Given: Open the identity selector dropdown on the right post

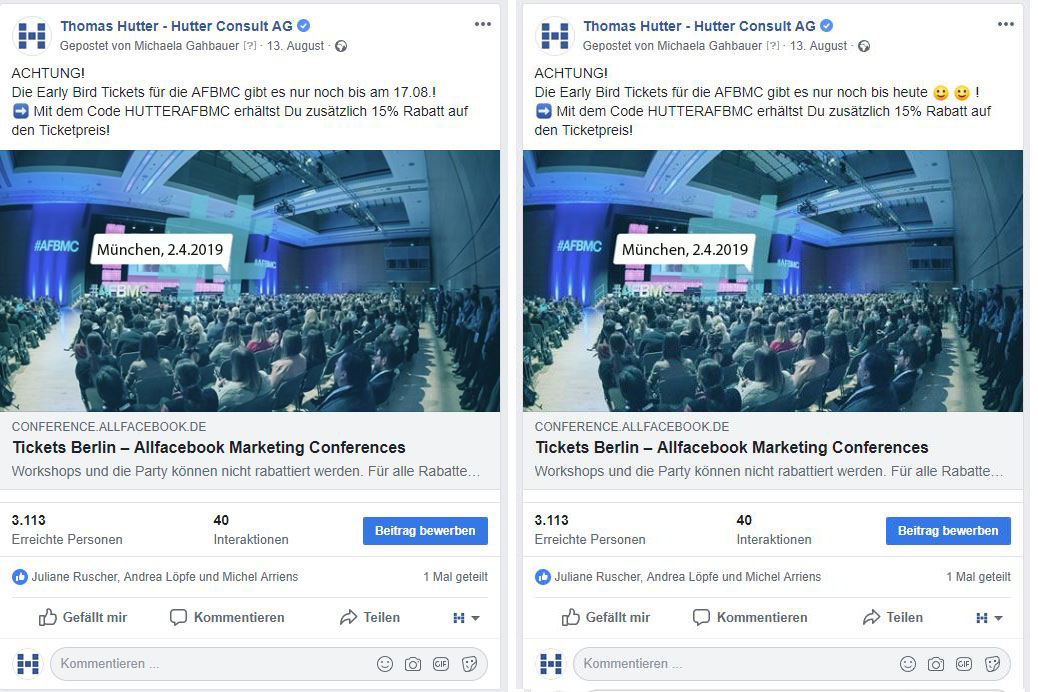Looking at the screenshot, I should pyautogui.click(x=989, y=618).
